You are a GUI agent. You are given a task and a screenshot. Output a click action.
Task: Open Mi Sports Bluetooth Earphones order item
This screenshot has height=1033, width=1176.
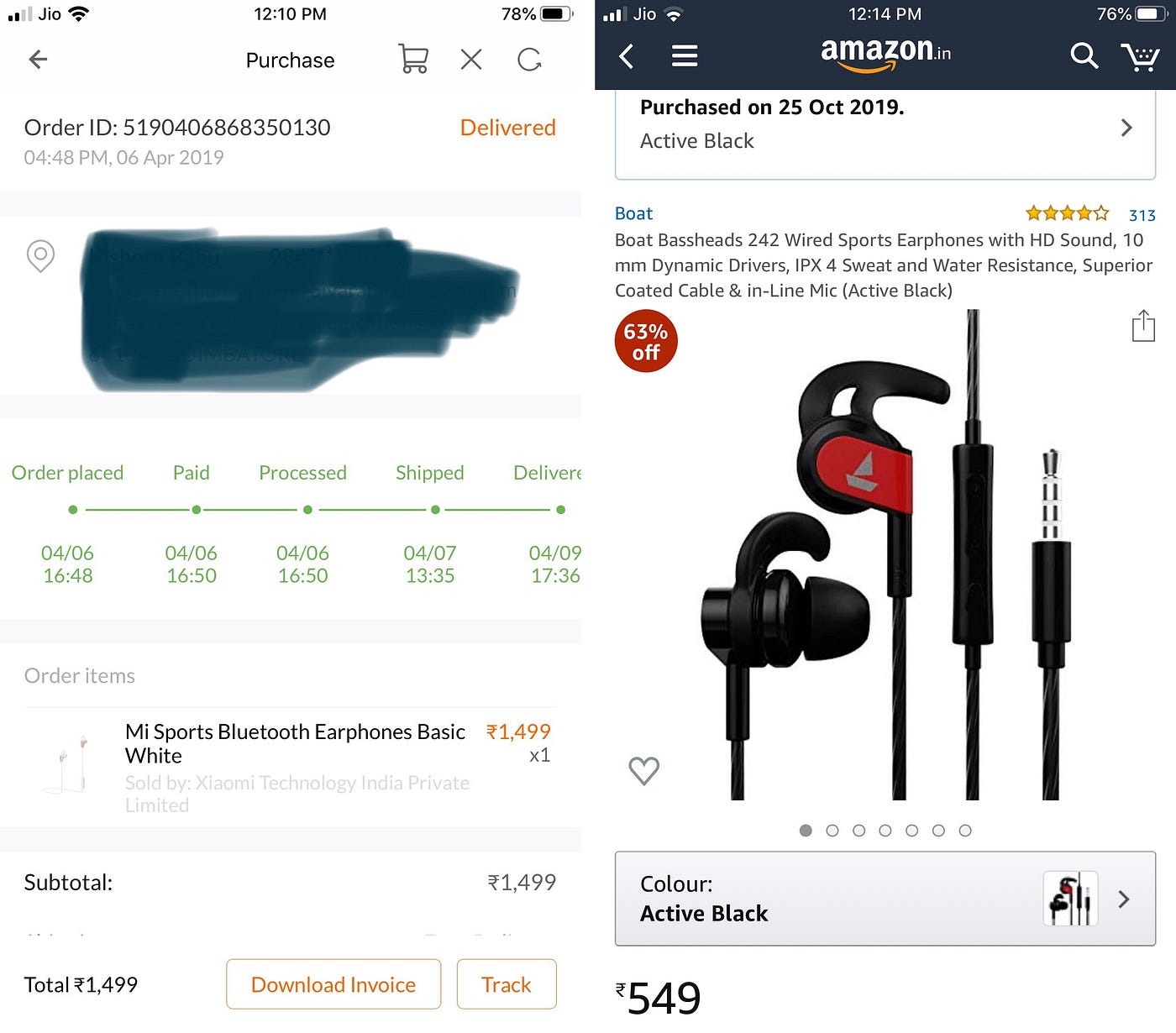click(291, 768)
